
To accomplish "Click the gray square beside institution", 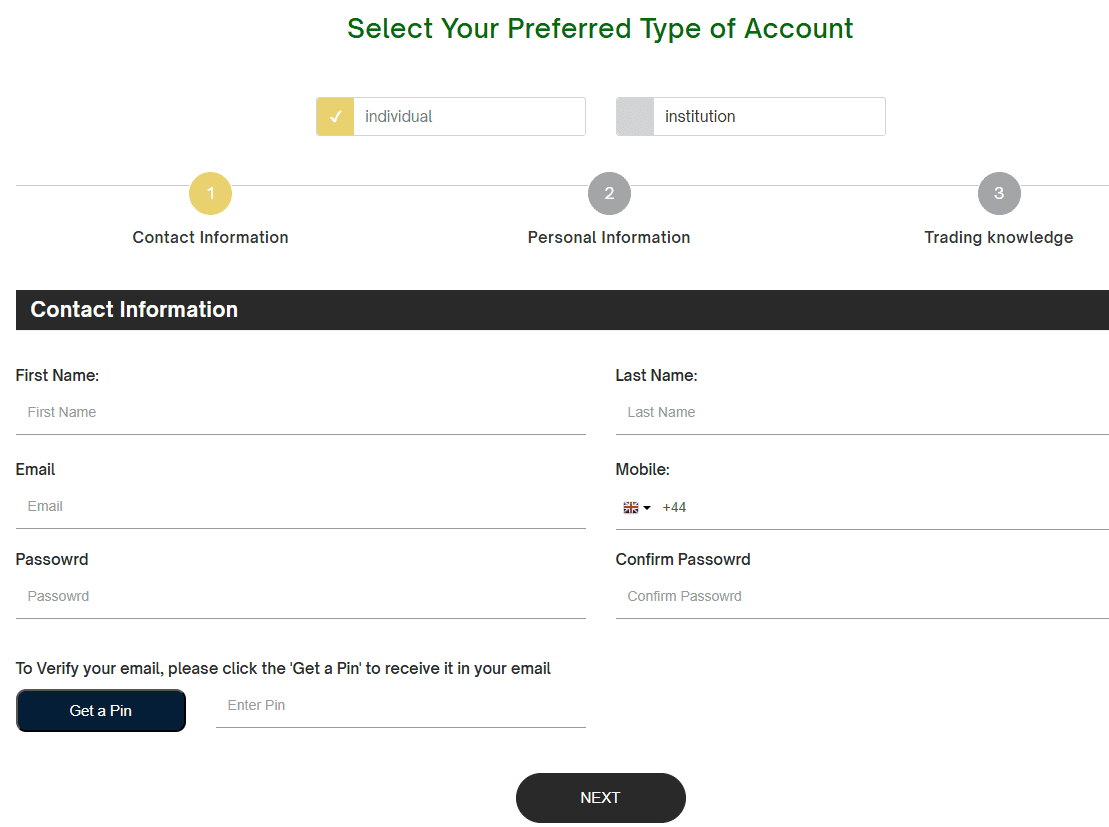I will (x=634, y=116).
